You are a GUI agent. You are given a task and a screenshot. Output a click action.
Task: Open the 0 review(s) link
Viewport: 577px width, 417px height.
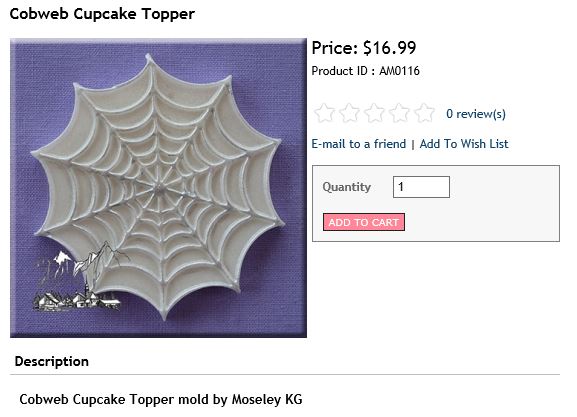[476, 114]
